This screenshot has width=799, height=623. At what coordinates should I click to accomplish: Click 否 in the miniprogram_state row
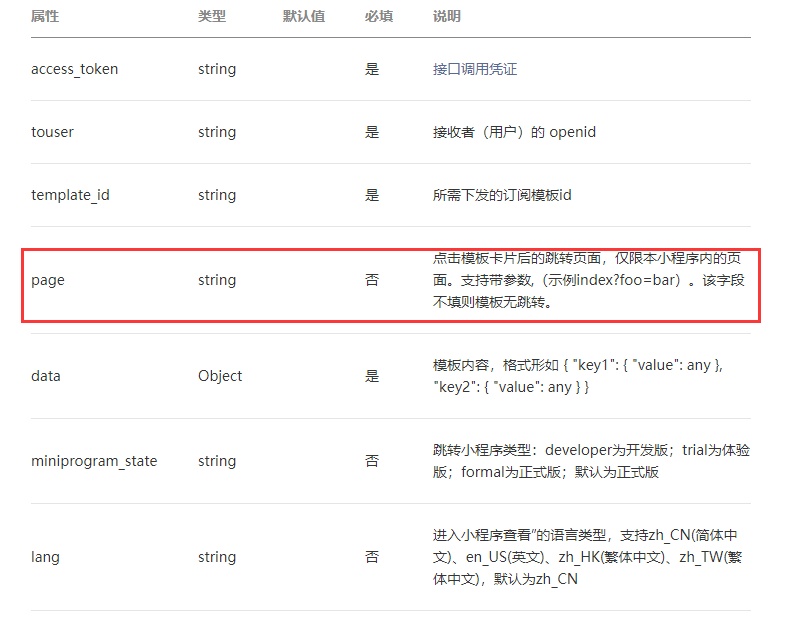[372, 461]
